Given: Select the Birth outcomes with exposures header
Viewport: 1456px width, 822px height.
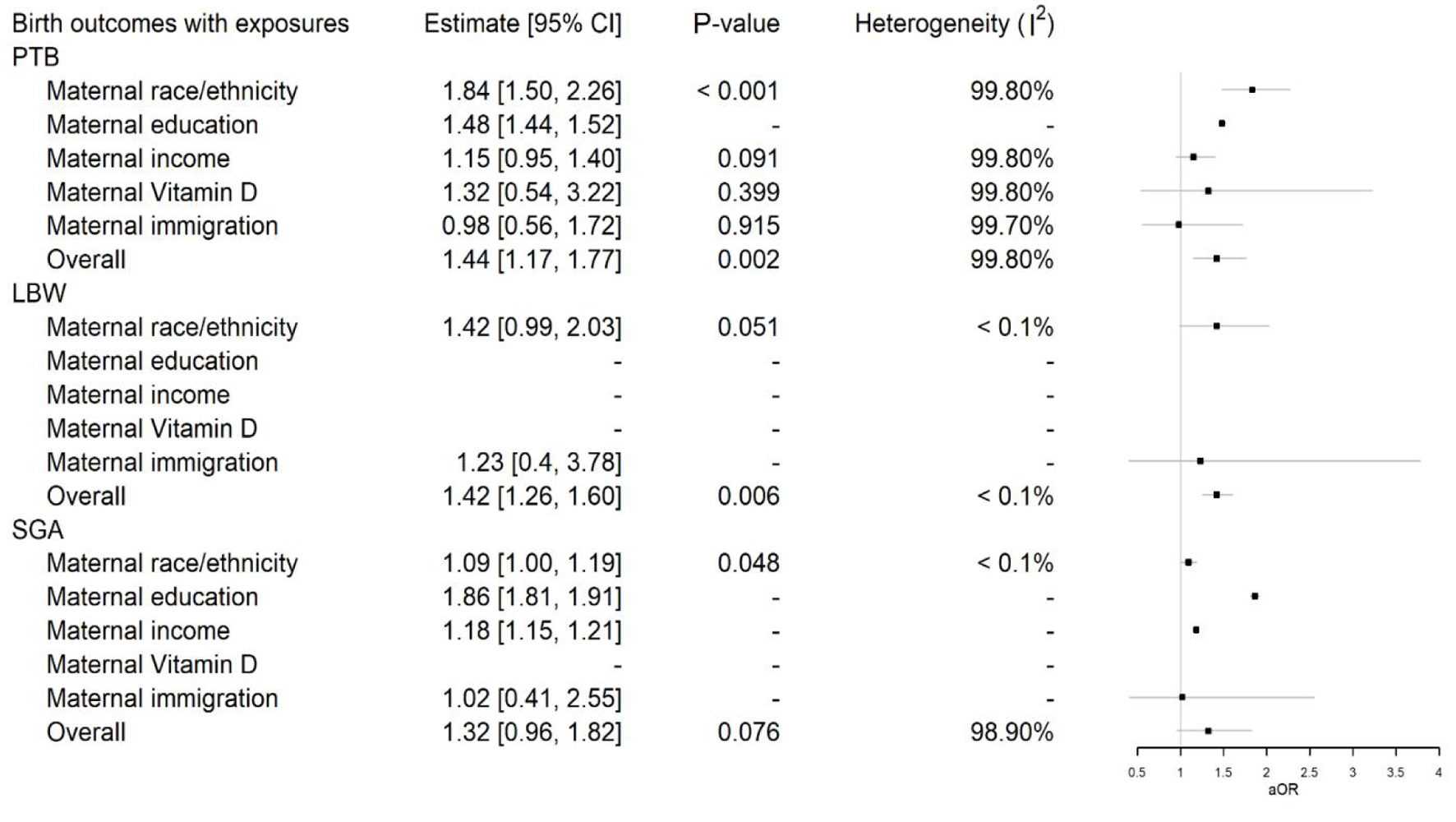Looking at the screenshot, I should click(180, 24).
